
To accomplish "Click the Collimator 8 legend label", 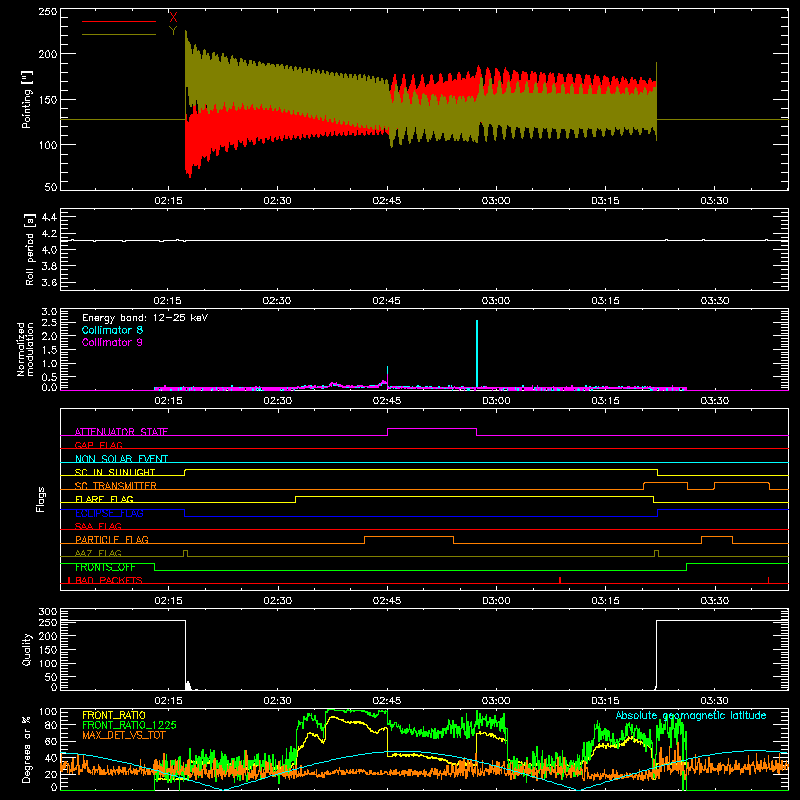I will point(112,330).
